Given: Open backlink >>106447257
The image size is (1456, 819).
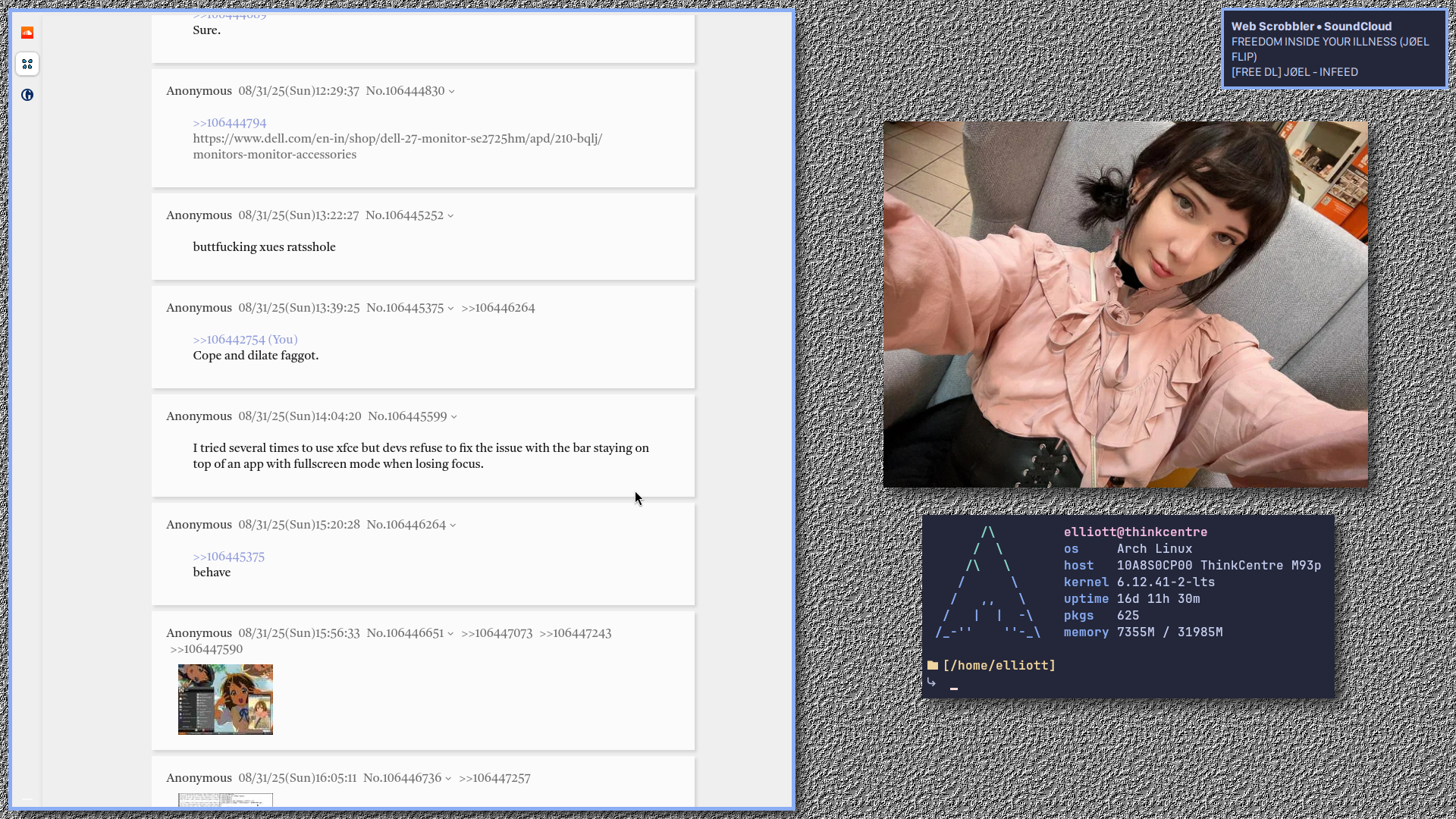Looking at the screenshot, I should click(494, 778).
